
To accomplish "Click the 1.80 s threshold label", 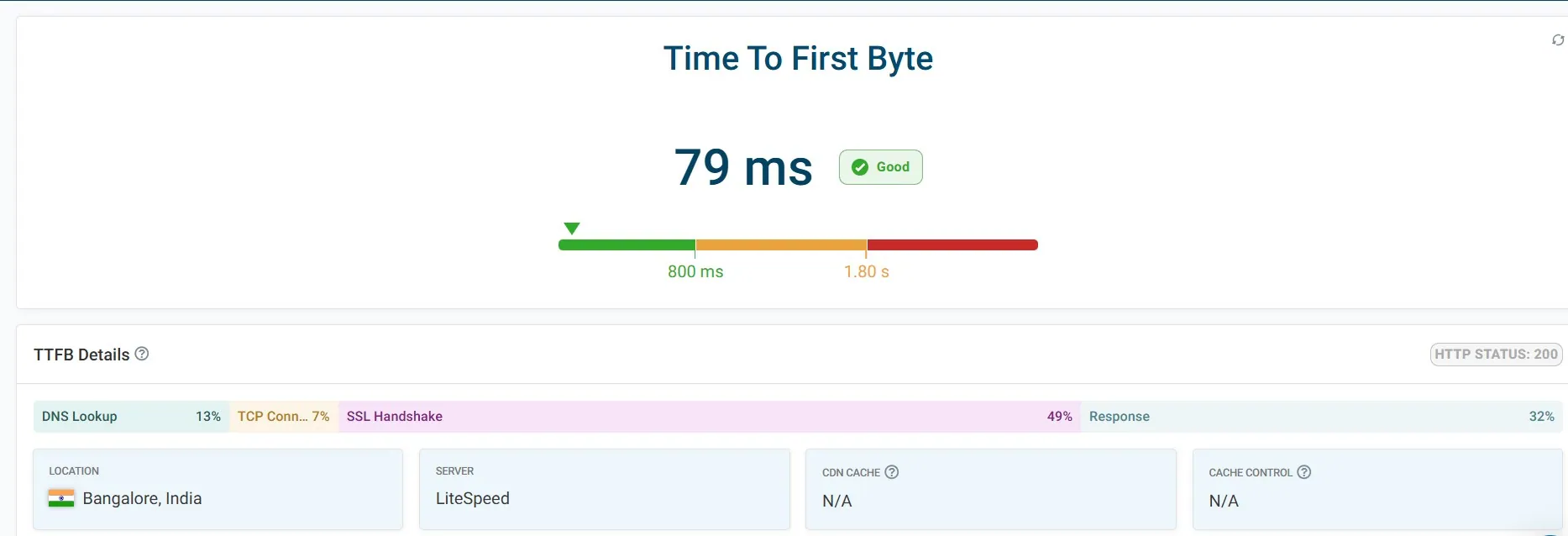I will coord(867,271).
